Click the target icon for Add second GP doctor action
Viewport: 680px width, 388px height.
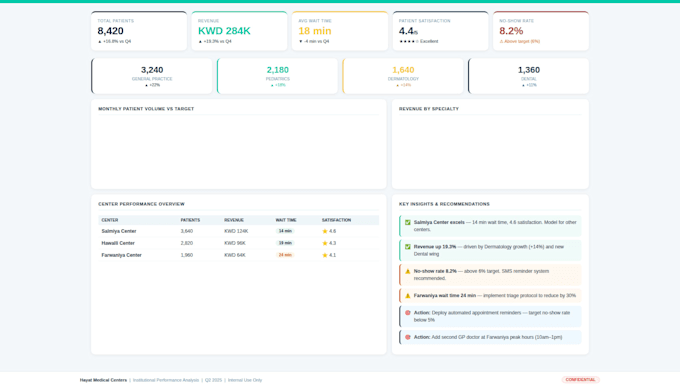[408, 337]
